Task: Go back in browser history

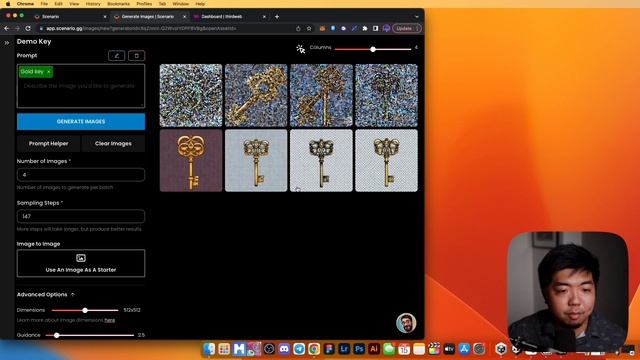Action: [x=7, y=29]
